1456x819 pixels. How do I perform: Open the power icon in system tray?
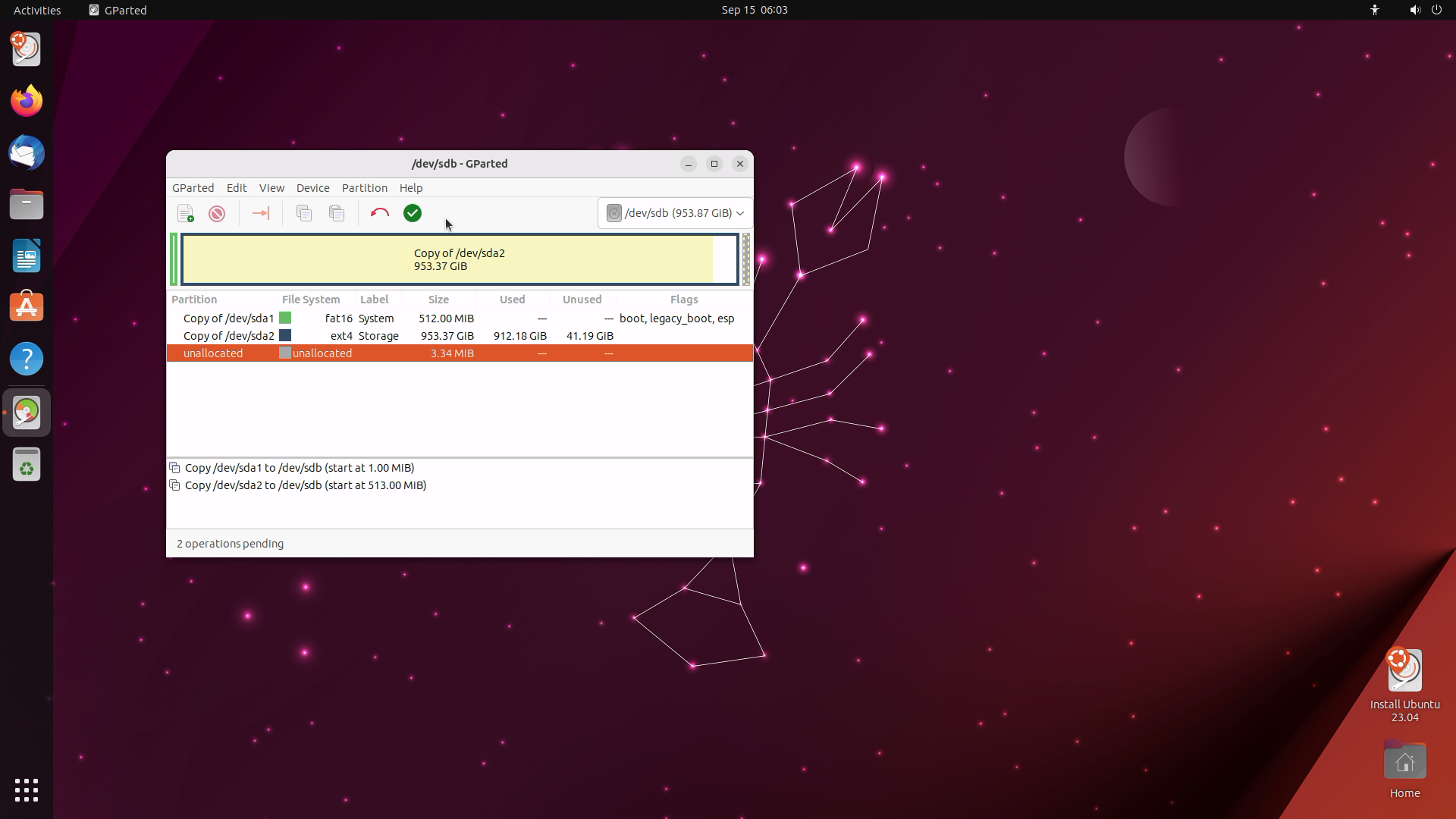1436,10
